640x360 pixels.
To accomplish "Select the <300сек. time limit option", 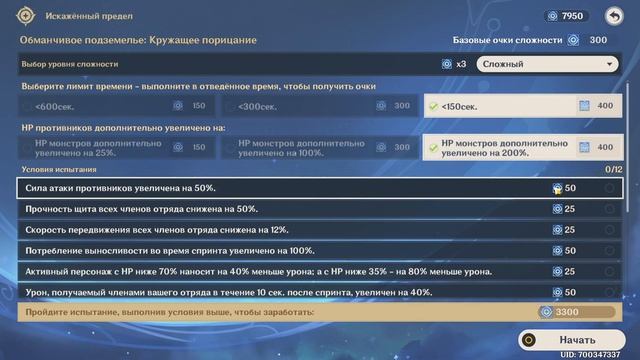I will tap(320, 106).
